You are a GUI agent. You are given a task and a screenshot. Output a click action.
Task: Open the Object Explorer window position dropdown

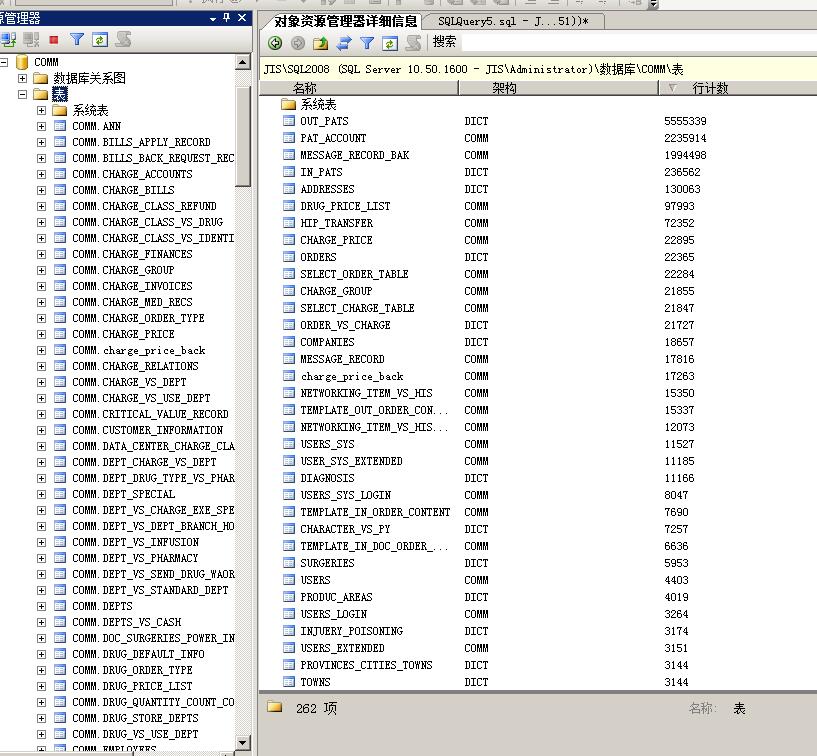point(213,19)
